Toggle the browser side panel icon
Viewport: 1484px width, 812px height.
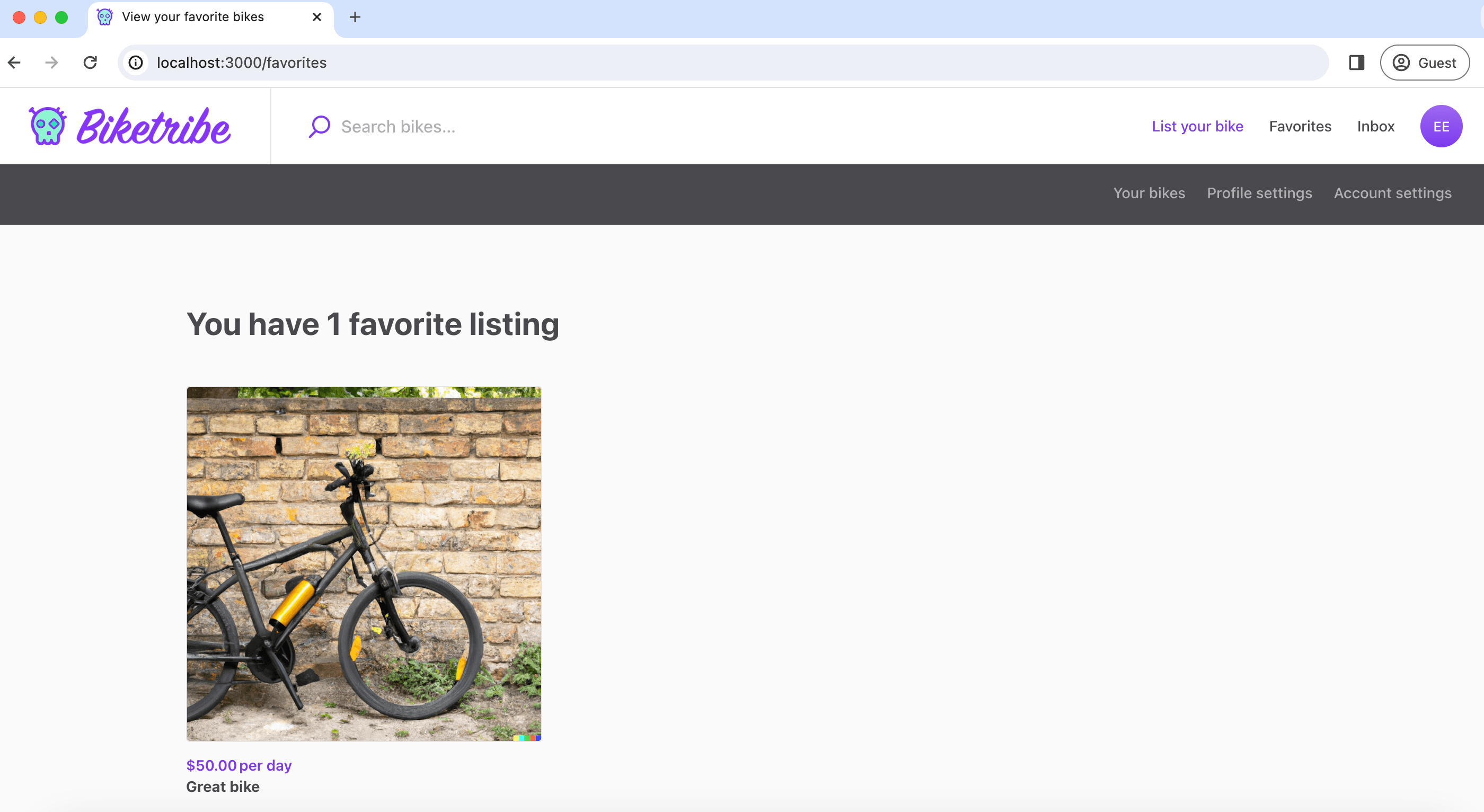click(x=1356, y=62)
